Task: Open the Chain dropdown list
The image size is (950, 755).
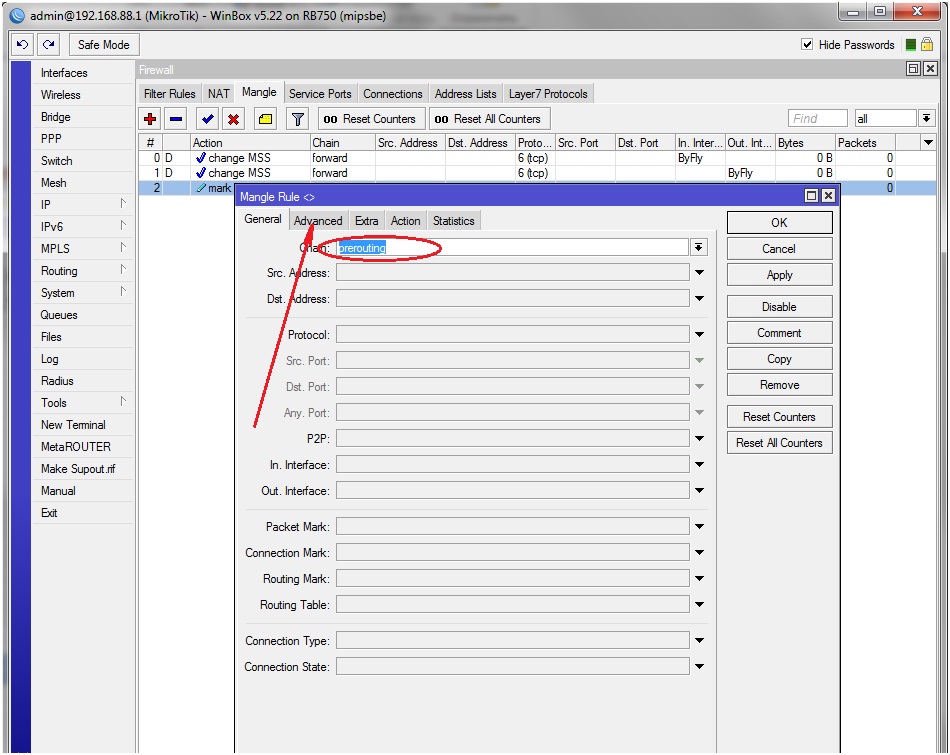Action: 699,247
